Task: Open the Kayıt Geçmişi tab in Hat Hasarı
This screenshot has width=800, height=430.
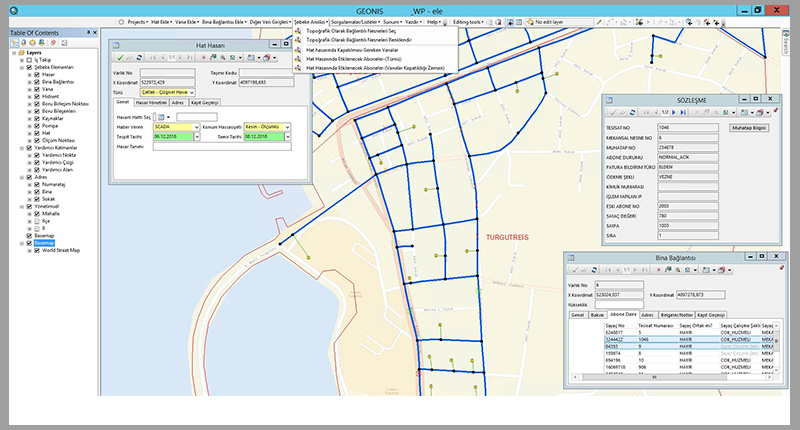Action: tap(204, 103)
